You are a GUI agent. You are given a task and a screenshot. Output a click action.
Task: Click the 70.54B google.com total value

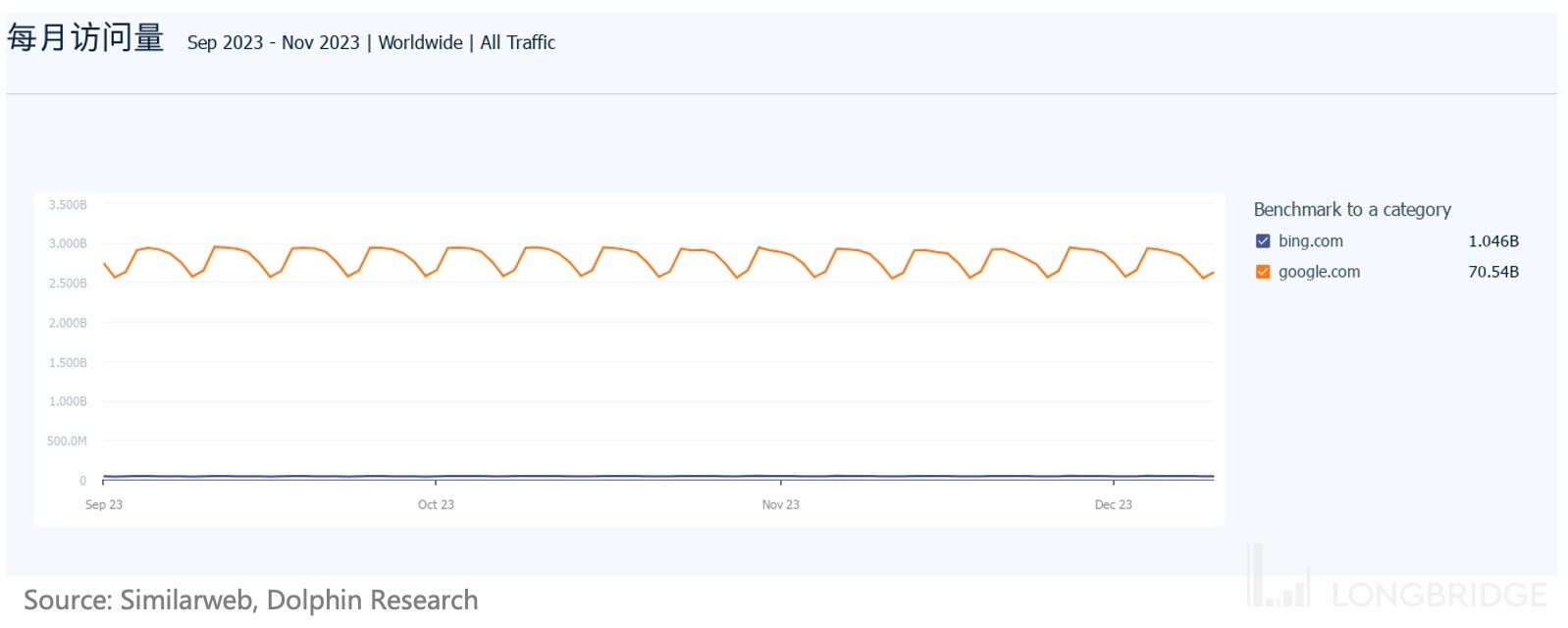[x=1492, y=272]
